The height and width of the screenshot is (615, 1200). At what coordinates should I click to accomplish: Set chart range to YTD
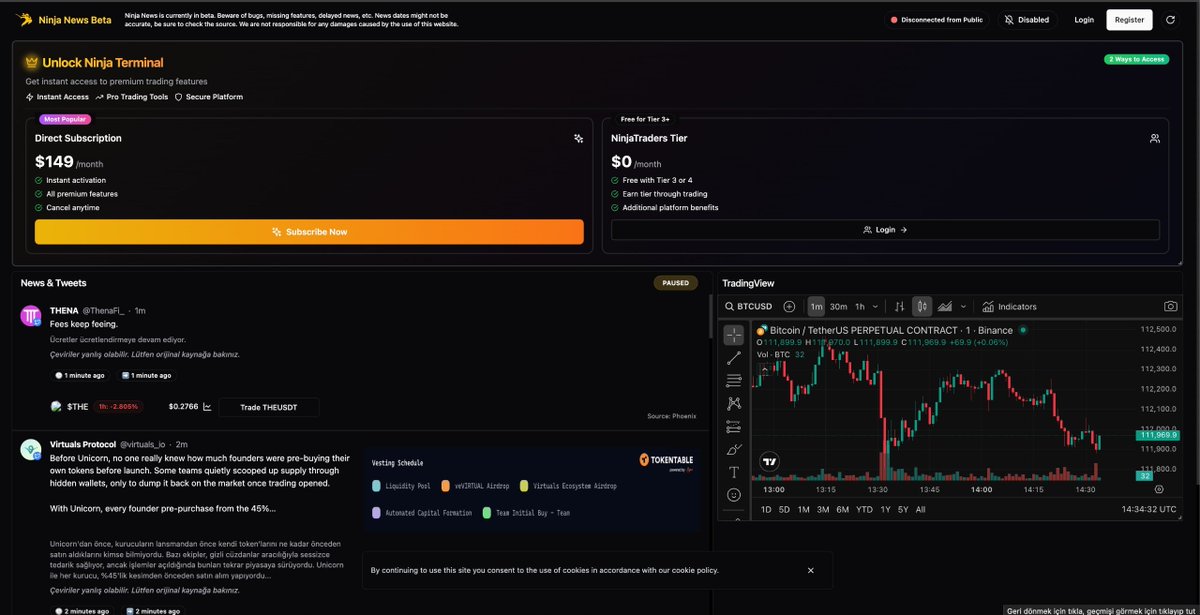pos(864,509)
